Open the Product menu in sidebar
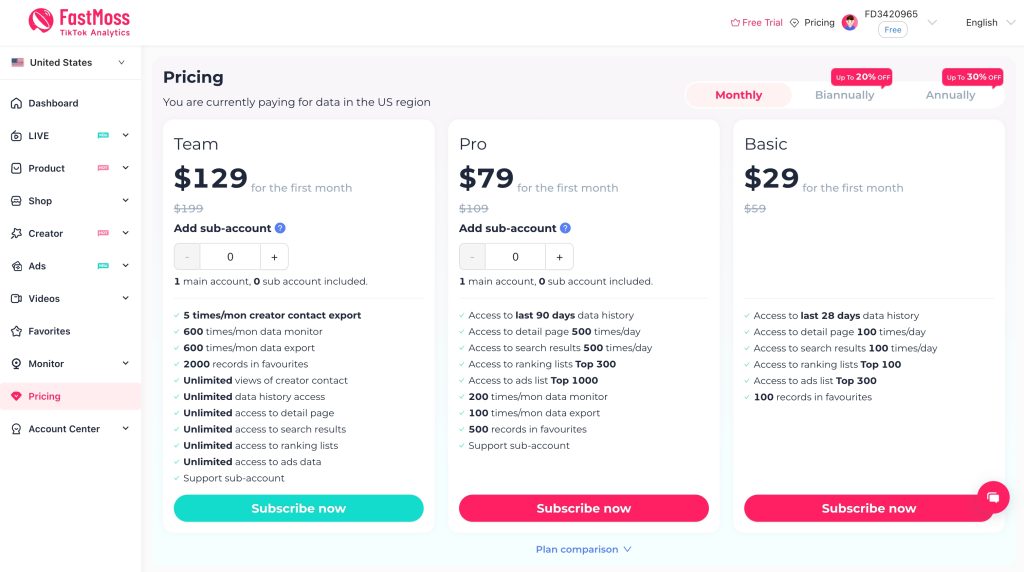 (x=69, y=168)
